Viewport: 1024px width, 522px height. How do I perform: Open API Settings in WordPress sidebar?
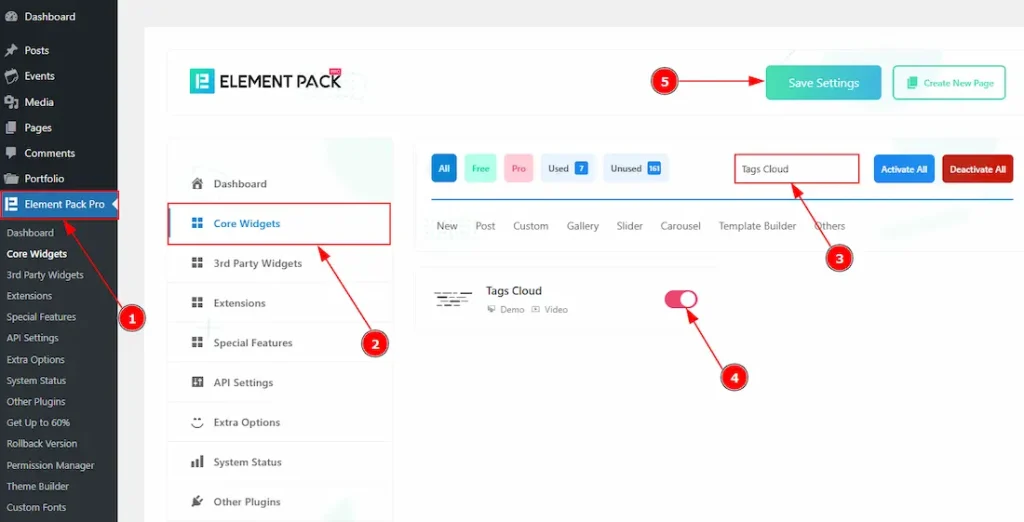(x=33, y=338)
